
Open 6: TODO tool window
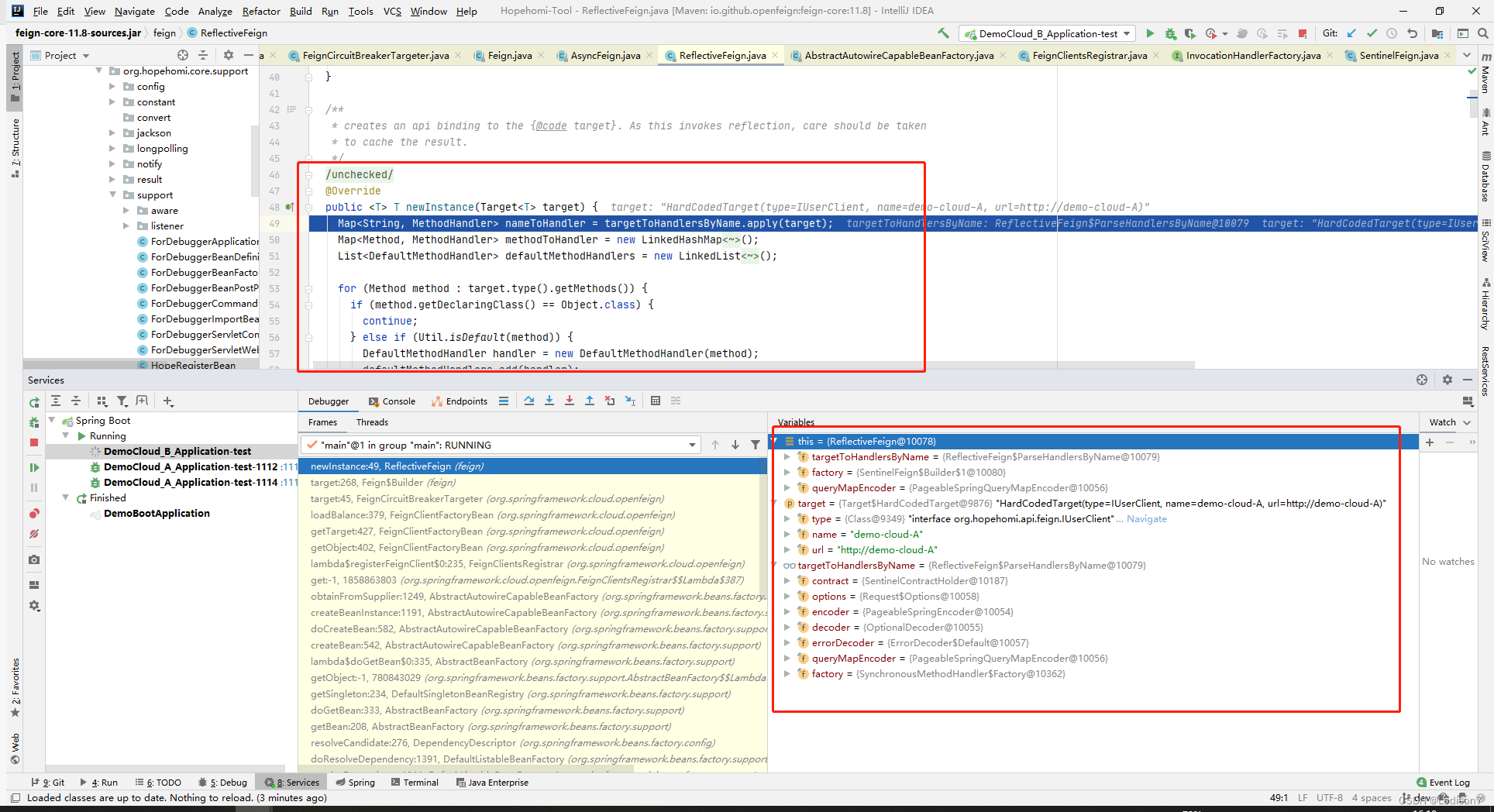(158, 783)
